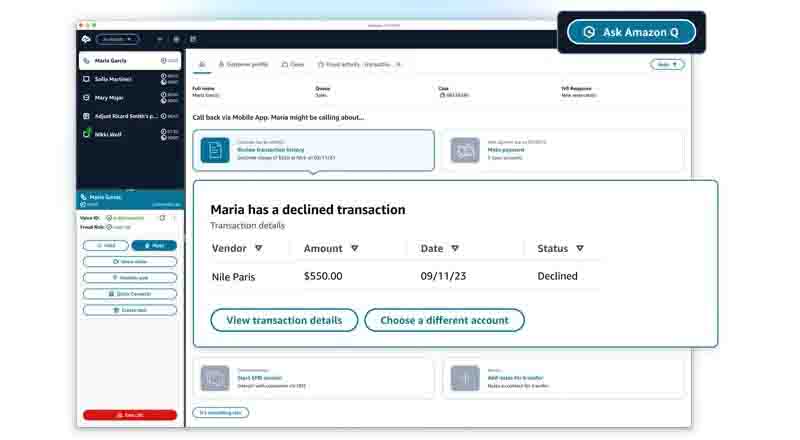Open the Amazon Connect cloud logo
This screenshot has height=440, width=800.
coord(86,39)
